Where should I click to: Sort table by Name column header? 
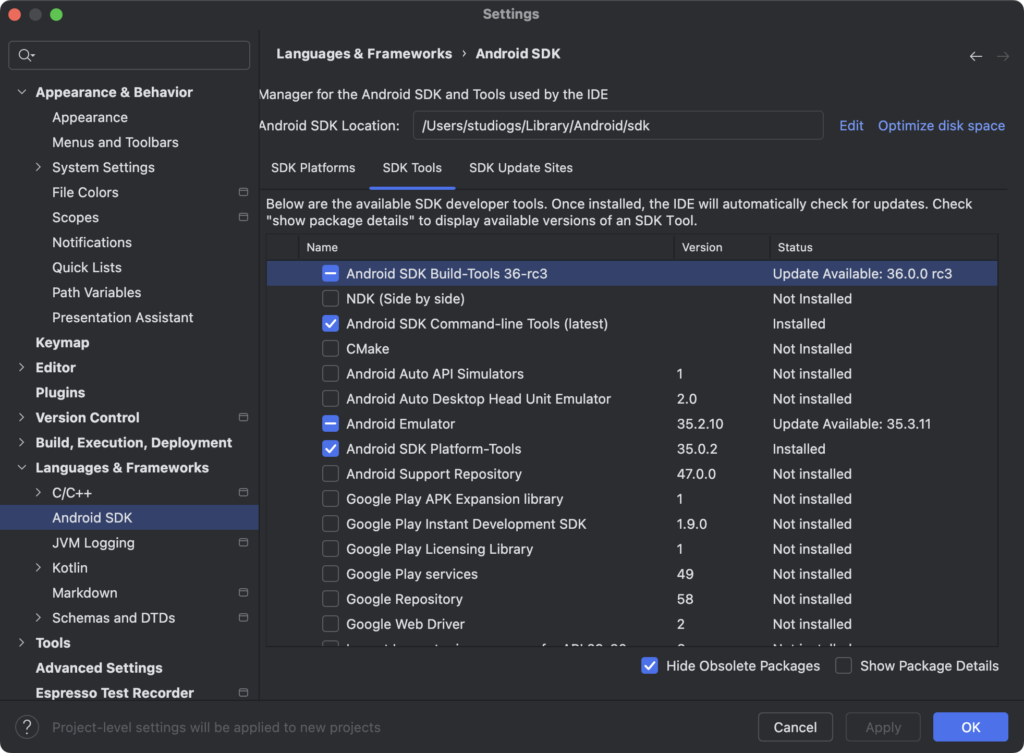click(x=486, y=248)
